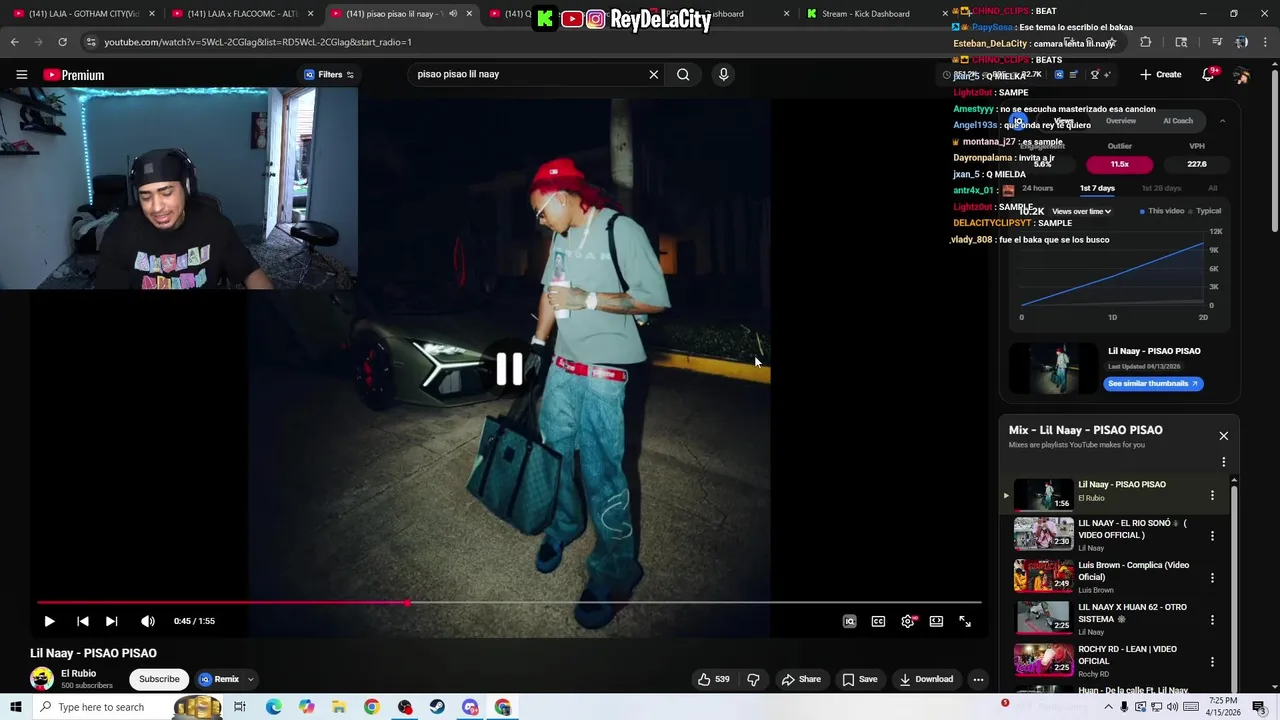This screenshot has height=720, width=1280.
Task: Collapse the analytics panel chevron
Action: (1222, 121)
